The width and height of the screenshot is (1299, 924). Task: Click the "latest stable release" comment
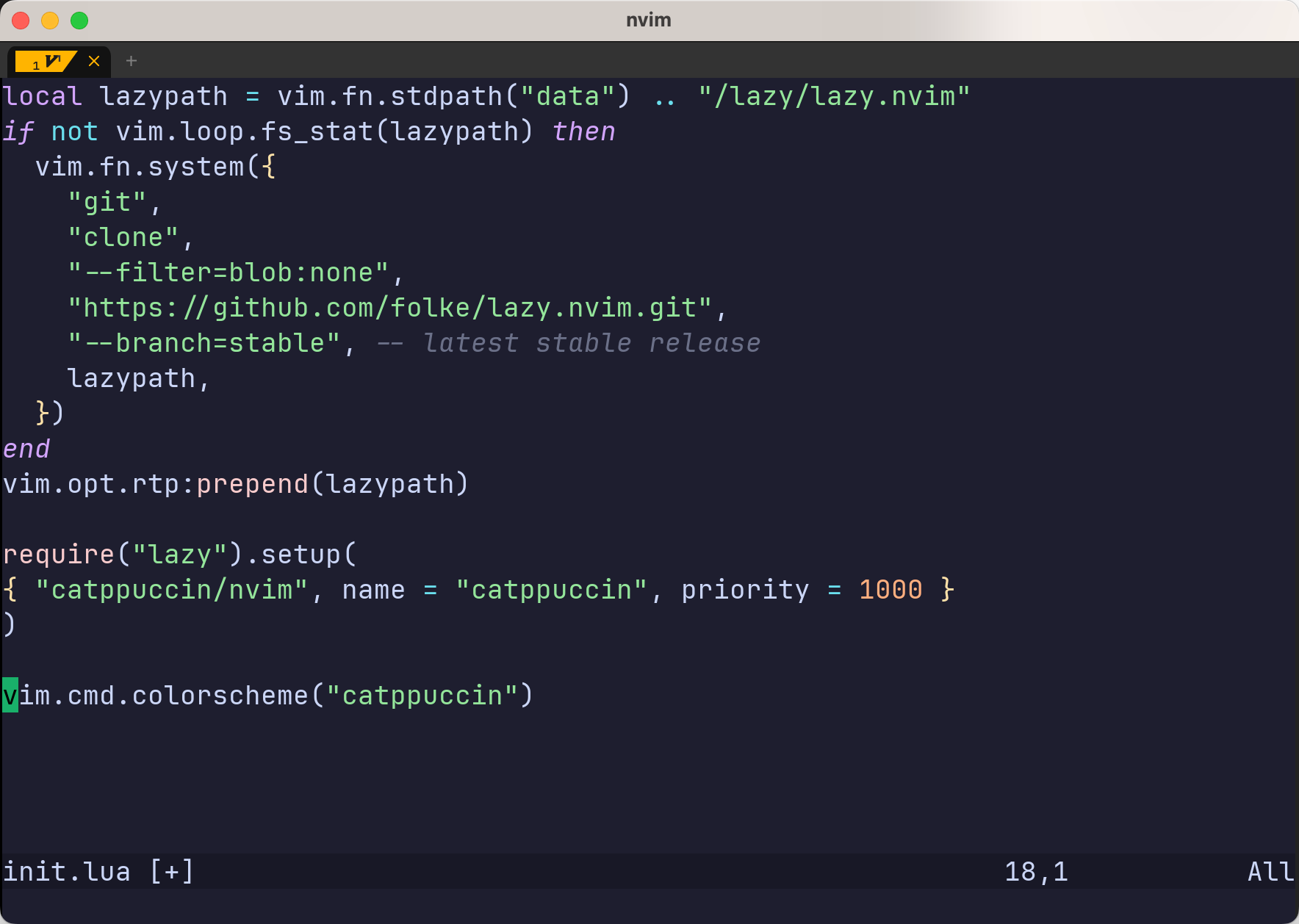tap(591, 344)
